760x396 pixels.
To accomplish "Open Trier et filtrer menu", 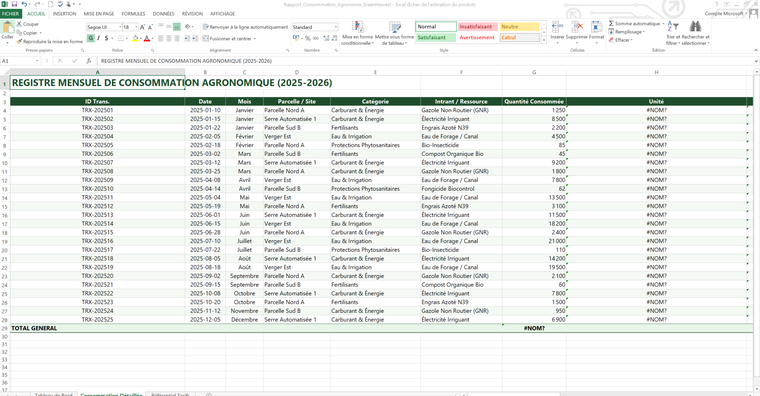I will click(673, 33).
